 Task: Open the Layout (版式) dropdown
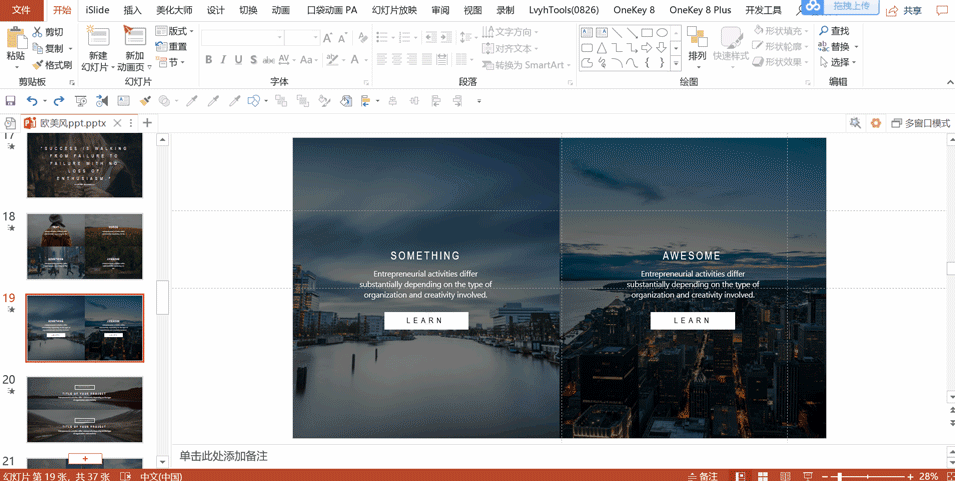pos(174,30)
